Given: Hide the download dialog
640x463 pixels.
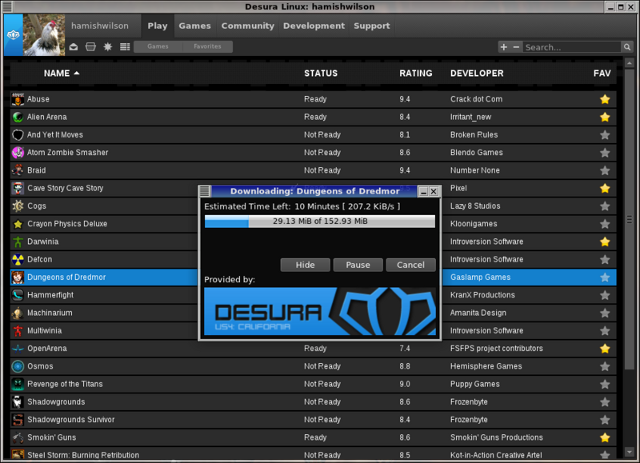Looking at the screenshot, I should (305, 265).
